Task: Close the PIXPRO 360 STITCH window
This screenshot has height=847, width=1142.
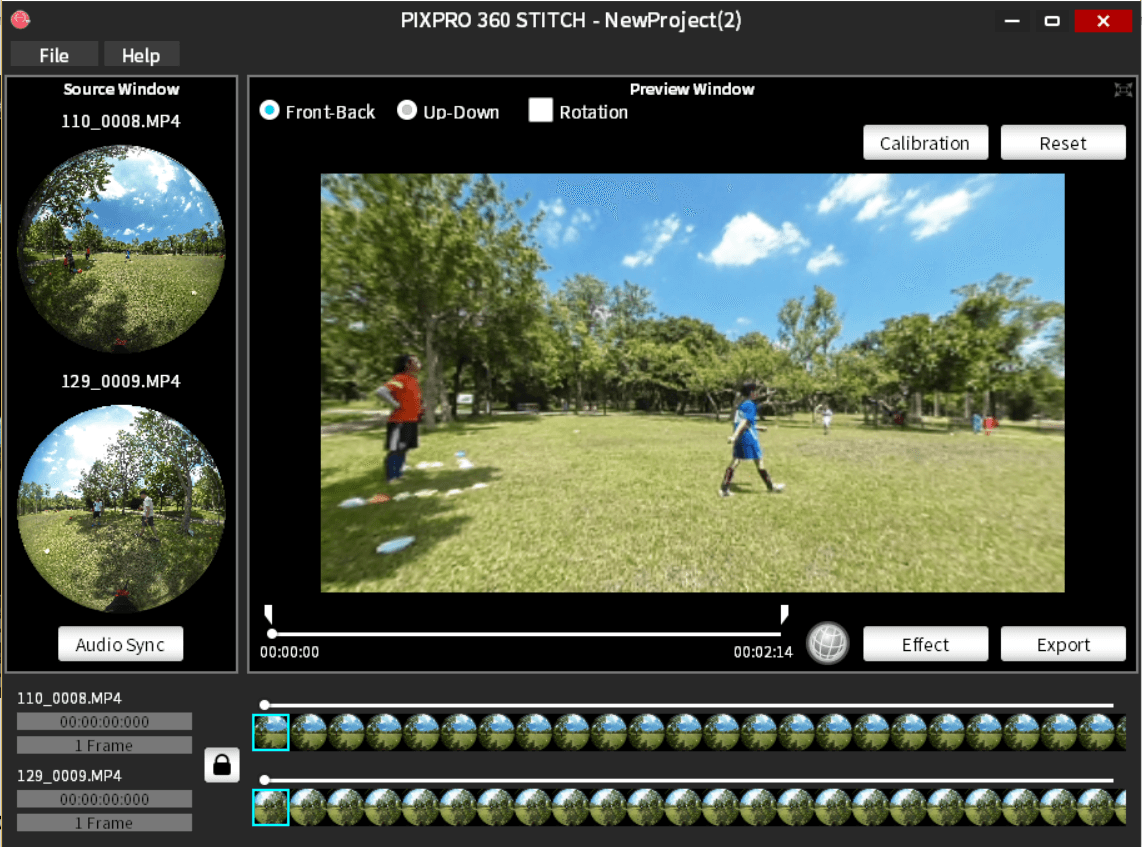Action: 1103,20
